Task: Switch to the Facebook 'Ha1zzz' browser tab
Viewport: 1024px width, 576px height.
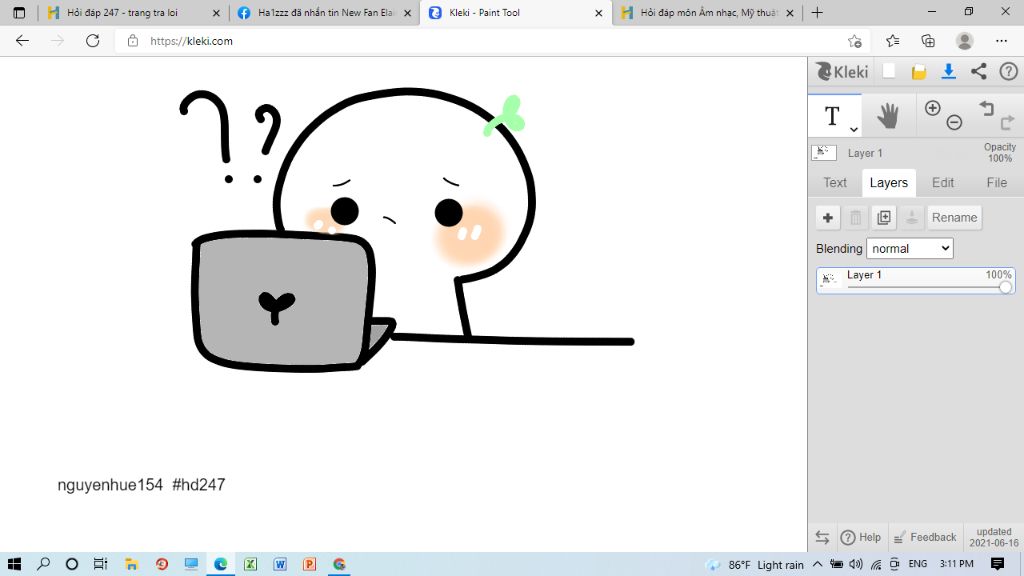Action: point(326,12)
